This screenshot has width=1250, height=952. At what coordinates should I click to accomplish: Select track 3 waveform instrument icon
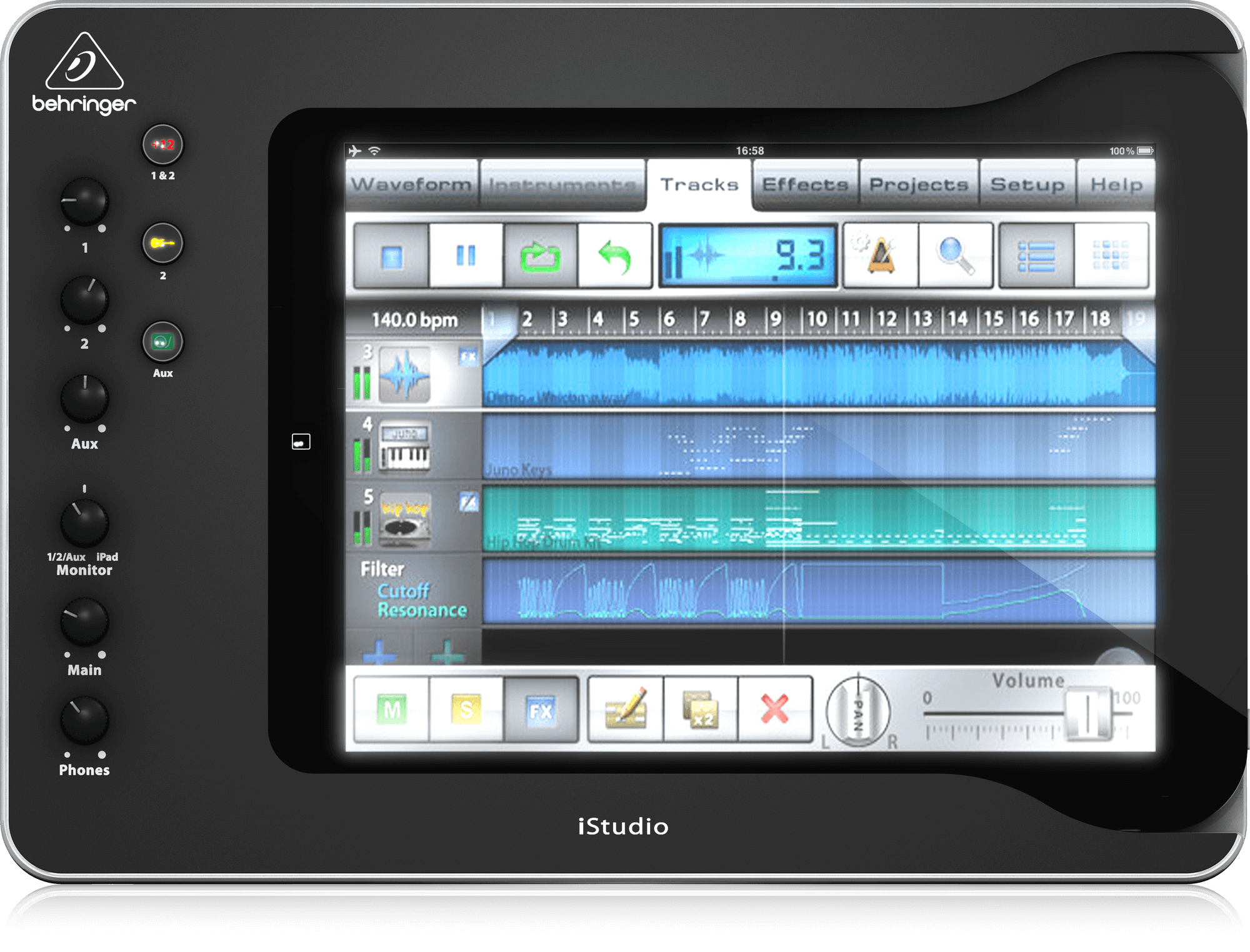click(x=404, y=374)
